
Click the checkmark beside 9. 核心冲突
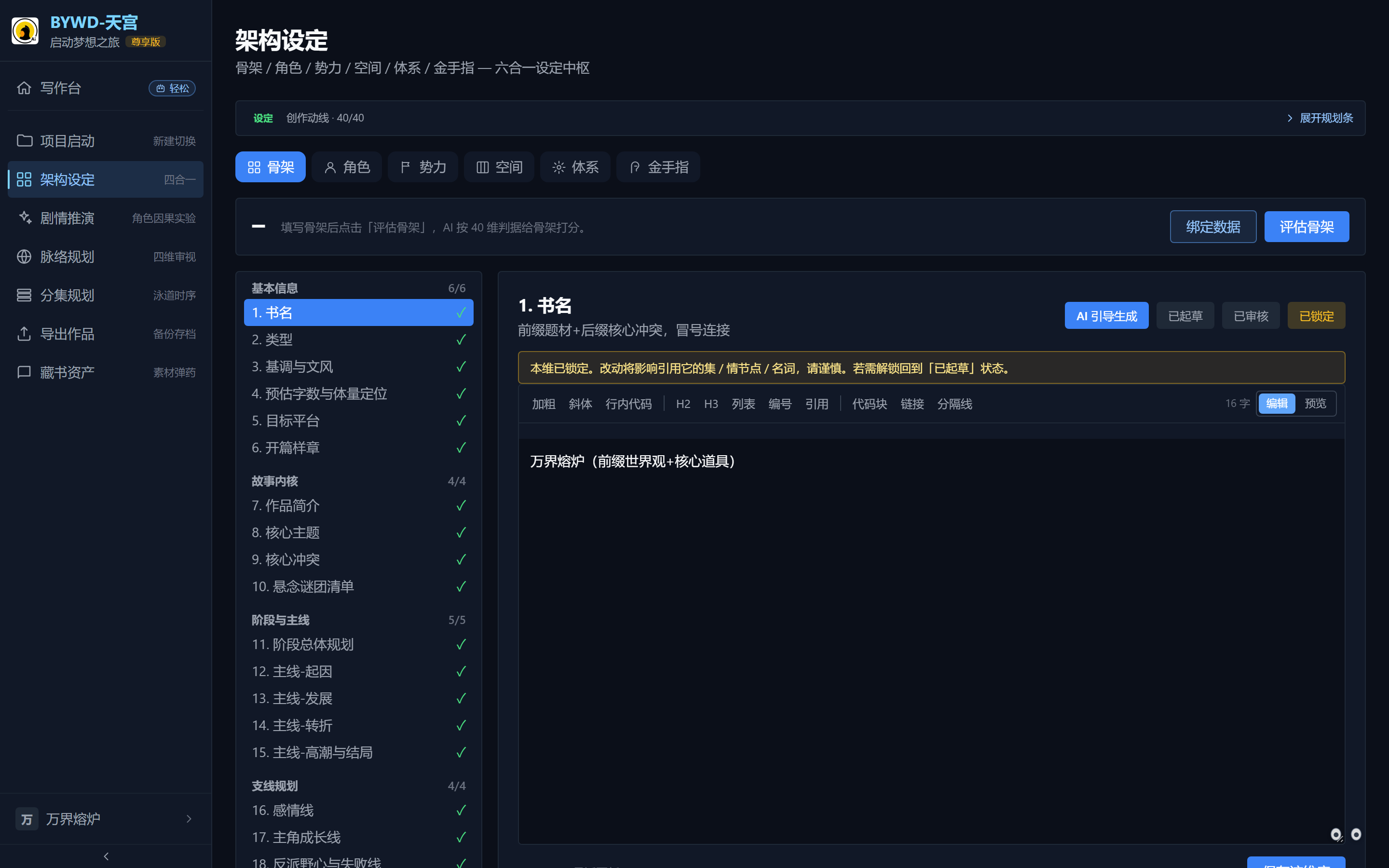[461, 560]
